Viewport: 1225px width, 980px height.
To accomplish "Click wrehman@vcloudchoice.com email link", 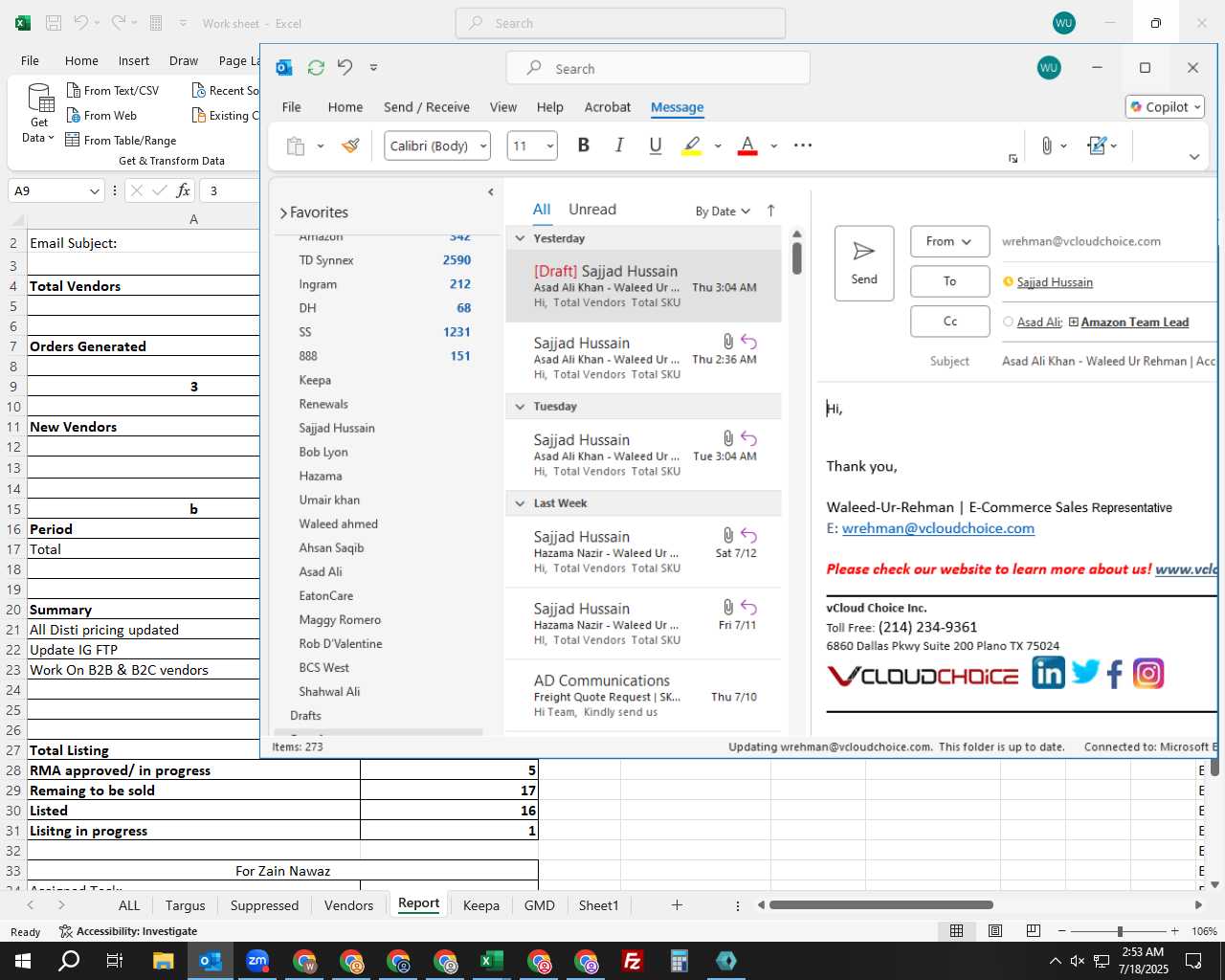I will coord(938,528).
